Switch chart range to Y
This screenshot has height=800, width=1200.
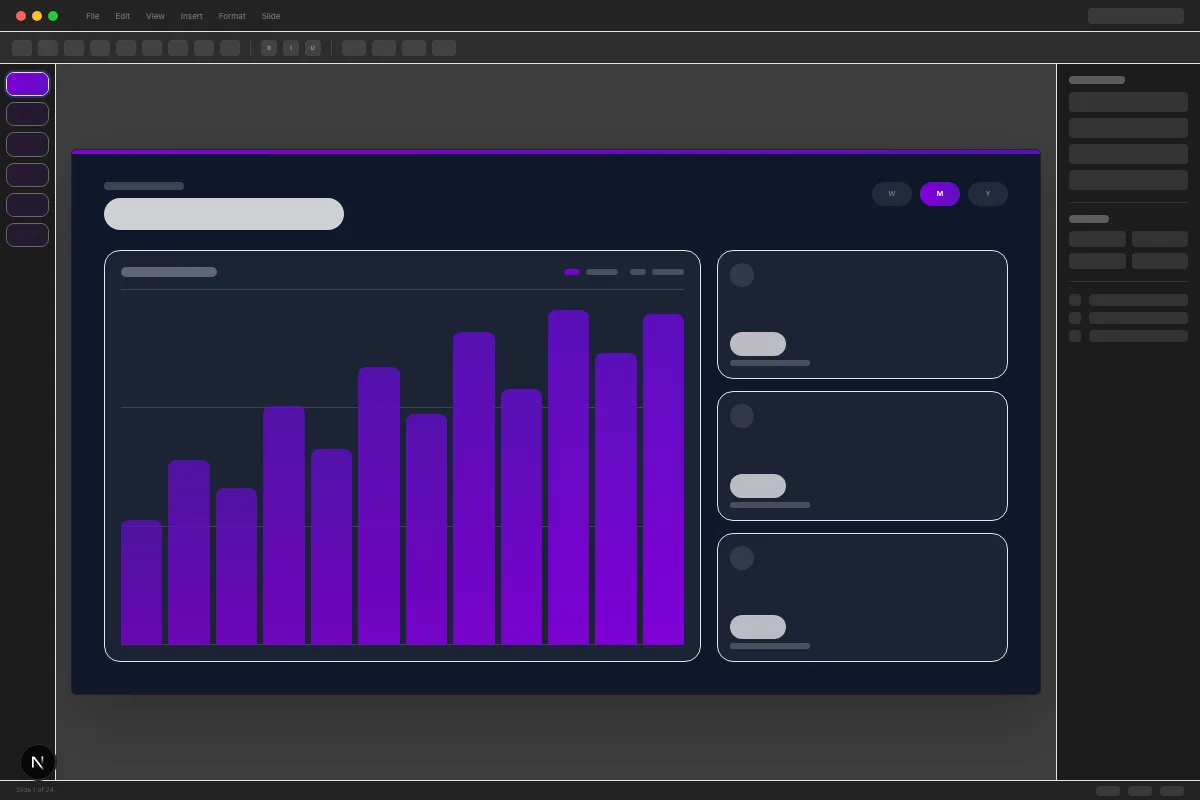[x=988, y=194]
